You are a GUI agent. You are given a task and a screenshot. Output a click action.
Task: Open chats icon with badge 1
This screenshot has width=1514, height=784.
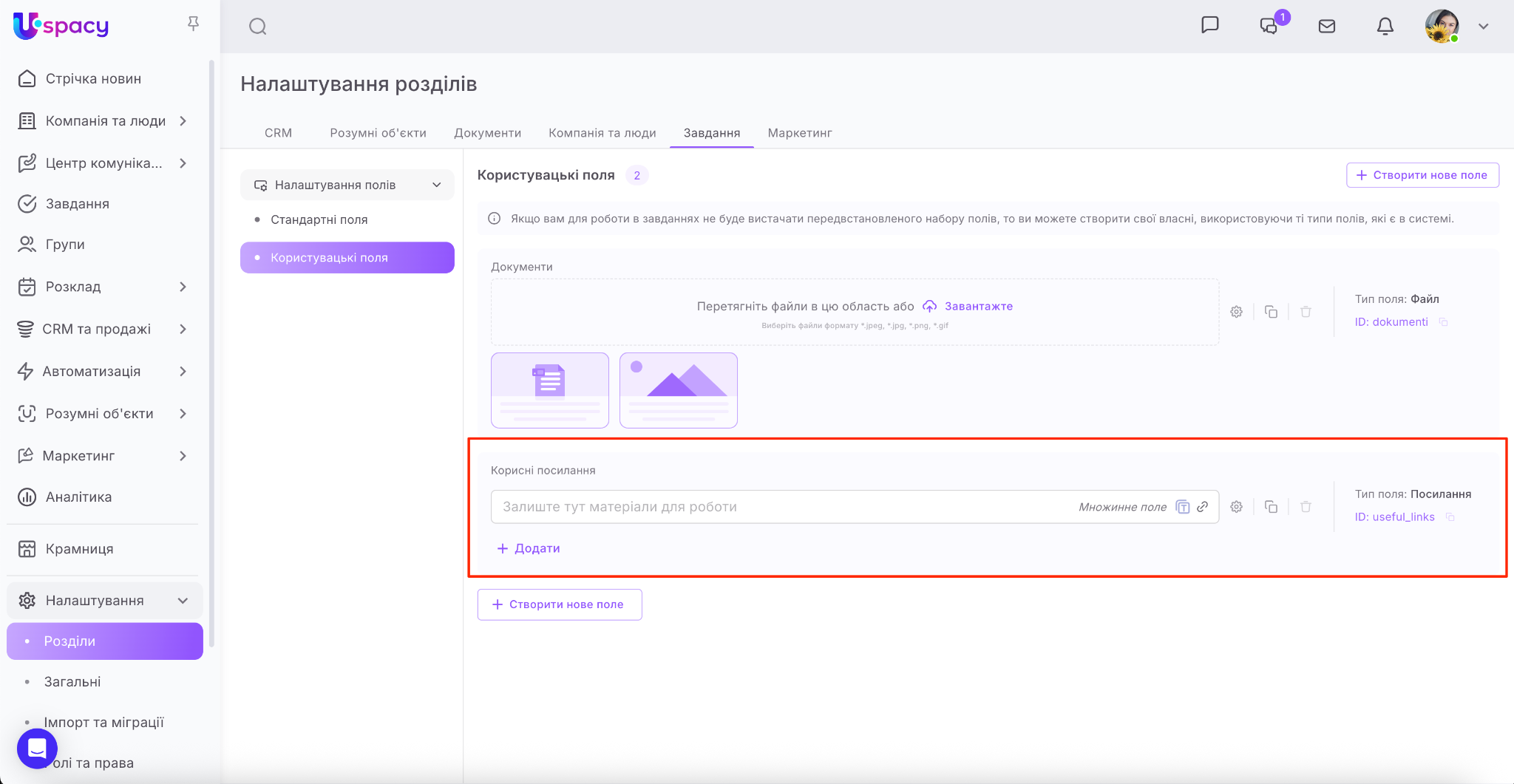[1269, 27]
